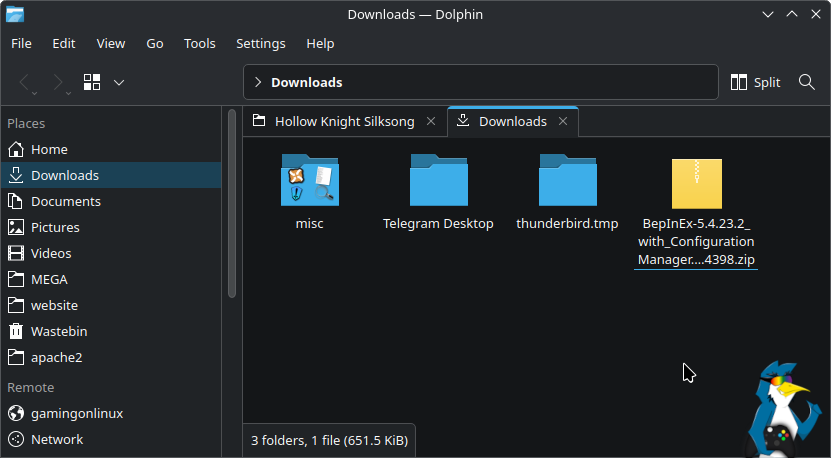Select the thunderbird.tmp folder
Viewport: 831px width, 458px height.
567,181
